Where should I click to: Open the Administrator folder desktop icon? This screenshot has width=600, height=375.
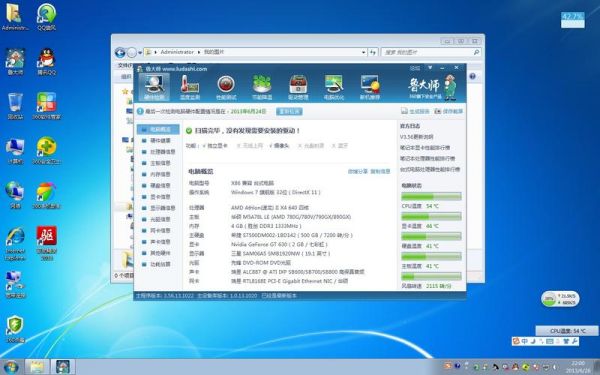pyautogui.click(x=15, y=17)
